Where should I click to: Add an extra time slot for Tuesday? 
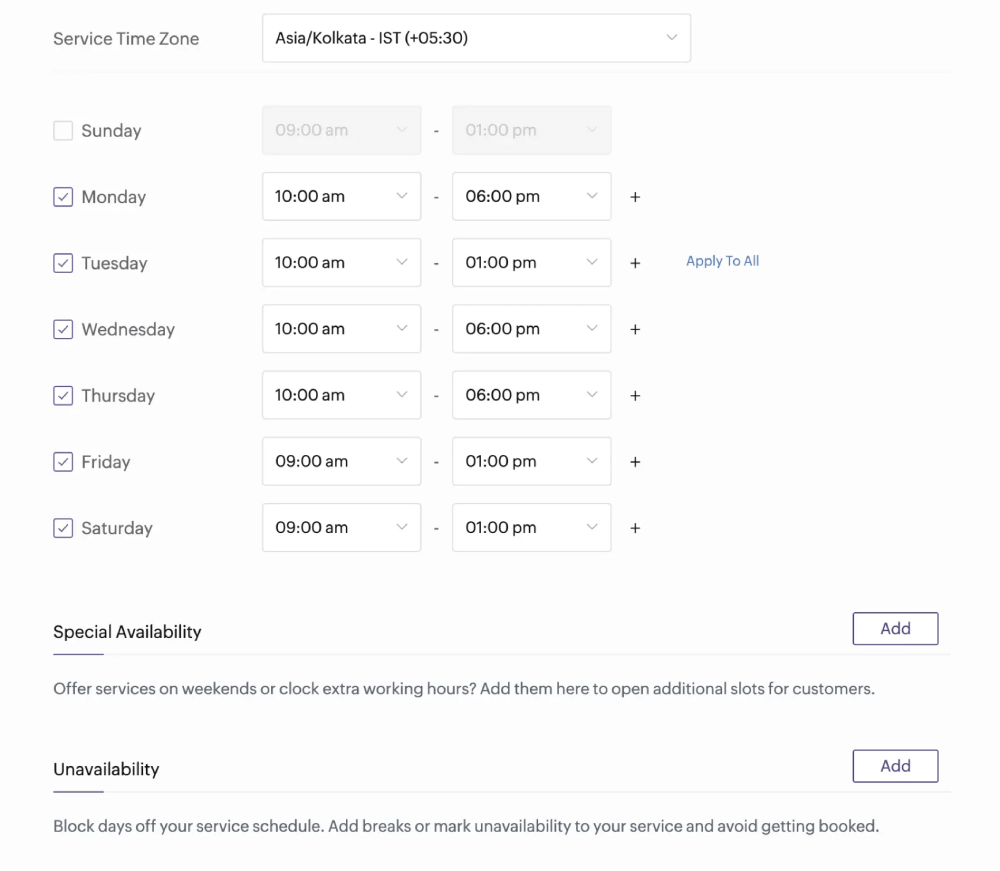635,262
